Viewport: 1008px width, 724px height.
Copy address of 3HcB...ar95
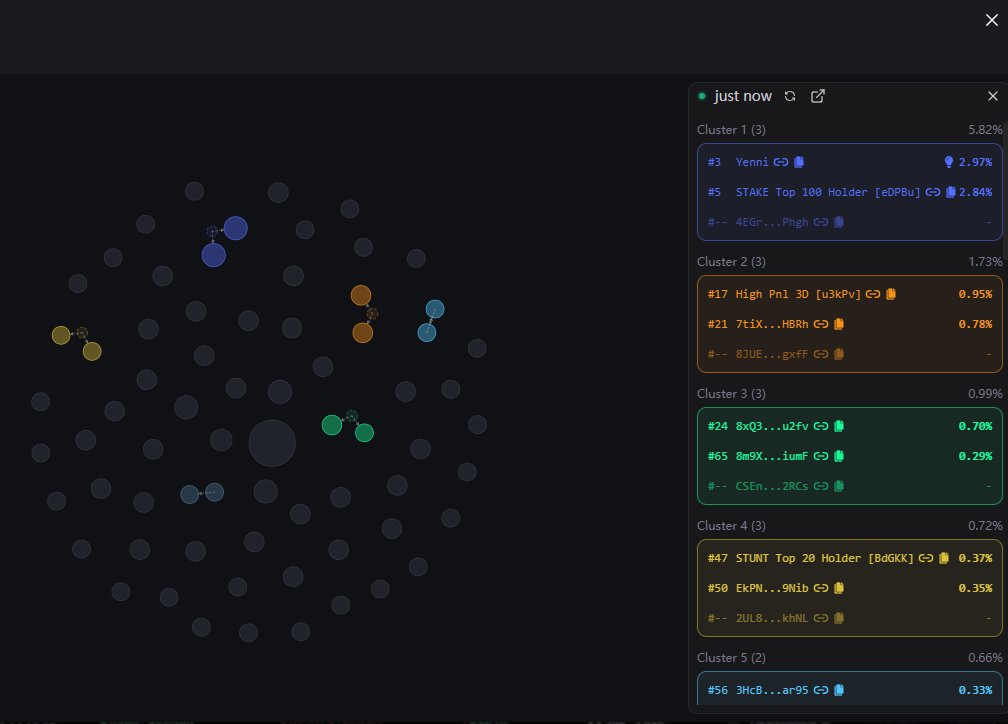click(x=839, y=691)
